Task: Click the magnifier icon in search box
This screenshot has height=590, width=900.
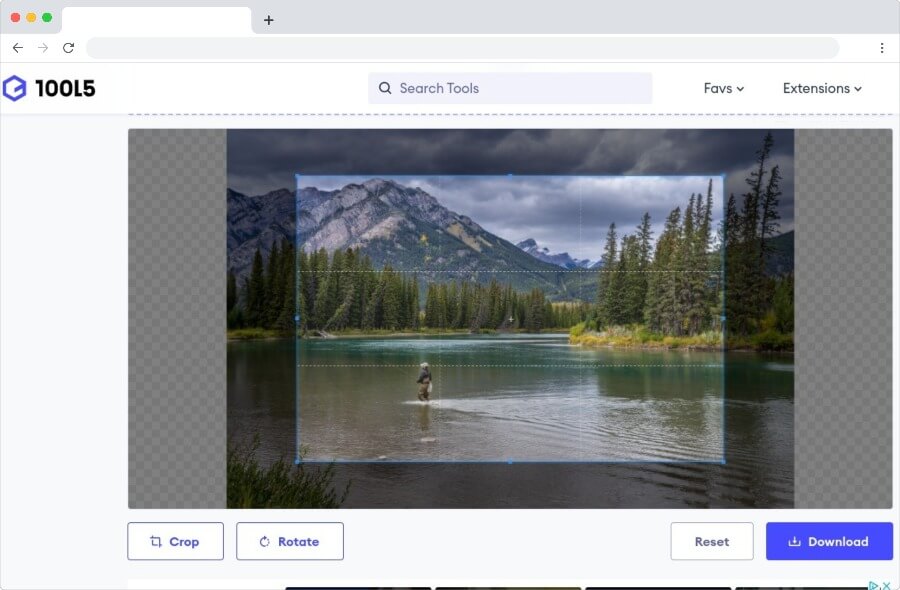Action: [x=385, y=88]
